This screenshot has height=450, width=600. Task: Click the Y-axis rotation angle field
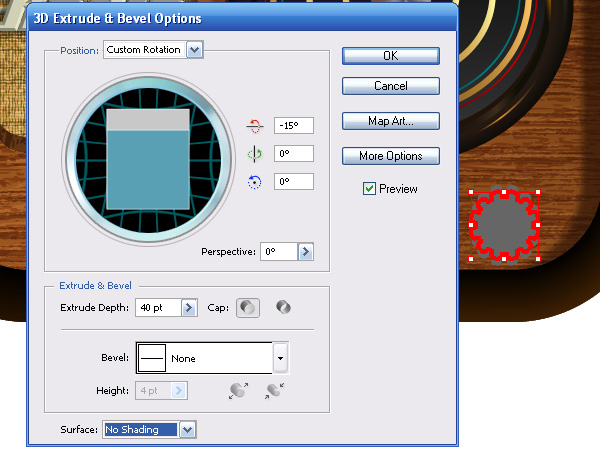[x=294, y=154]
